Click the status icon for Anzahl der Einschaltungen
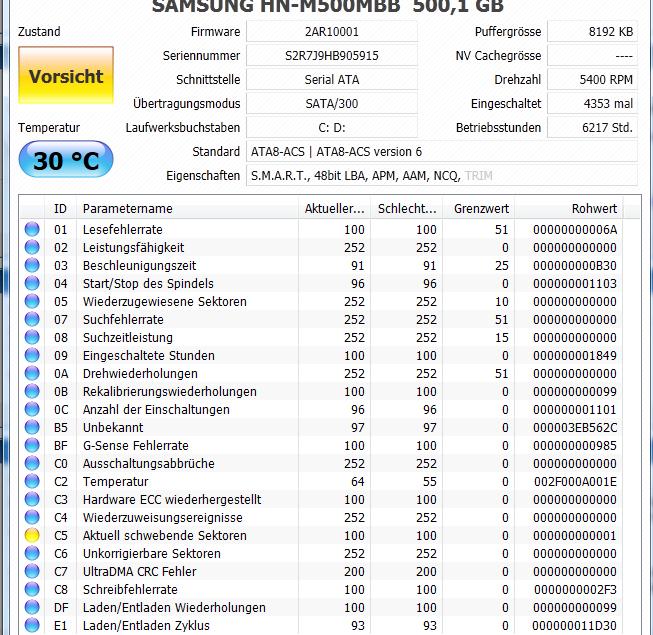The width and height of the screenshot is (653, 635). (x=32, y=409)
